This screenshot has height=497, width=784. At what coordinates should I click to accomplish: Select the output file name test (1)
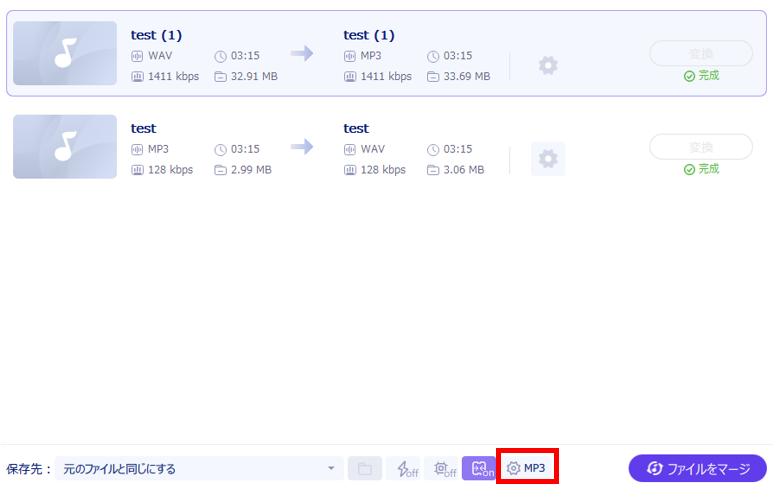click(369, 35)
